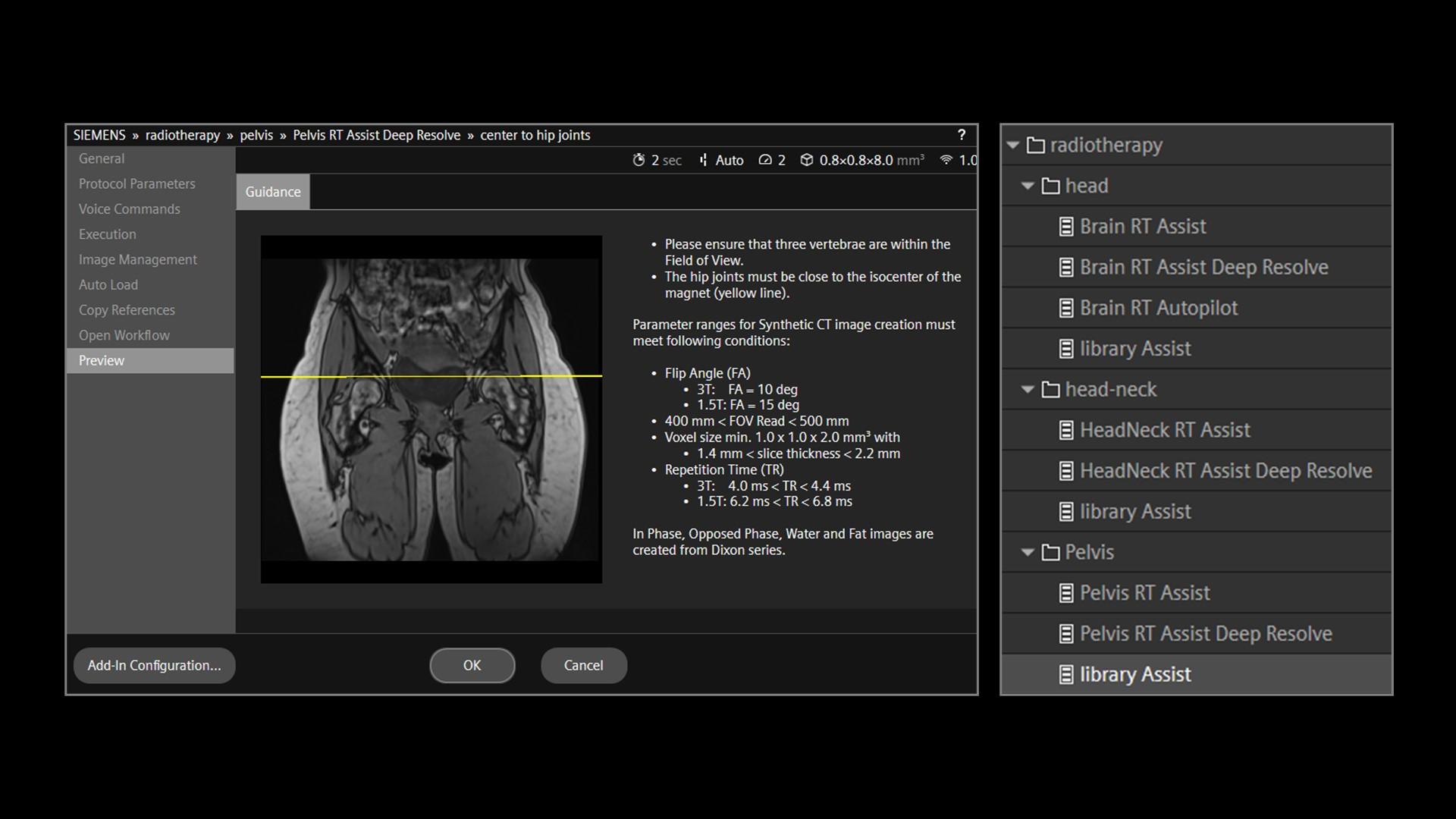Viewport: 1456px width, 819px height.
Task: Click the help question mark icon
Action: tap(962, 135)
